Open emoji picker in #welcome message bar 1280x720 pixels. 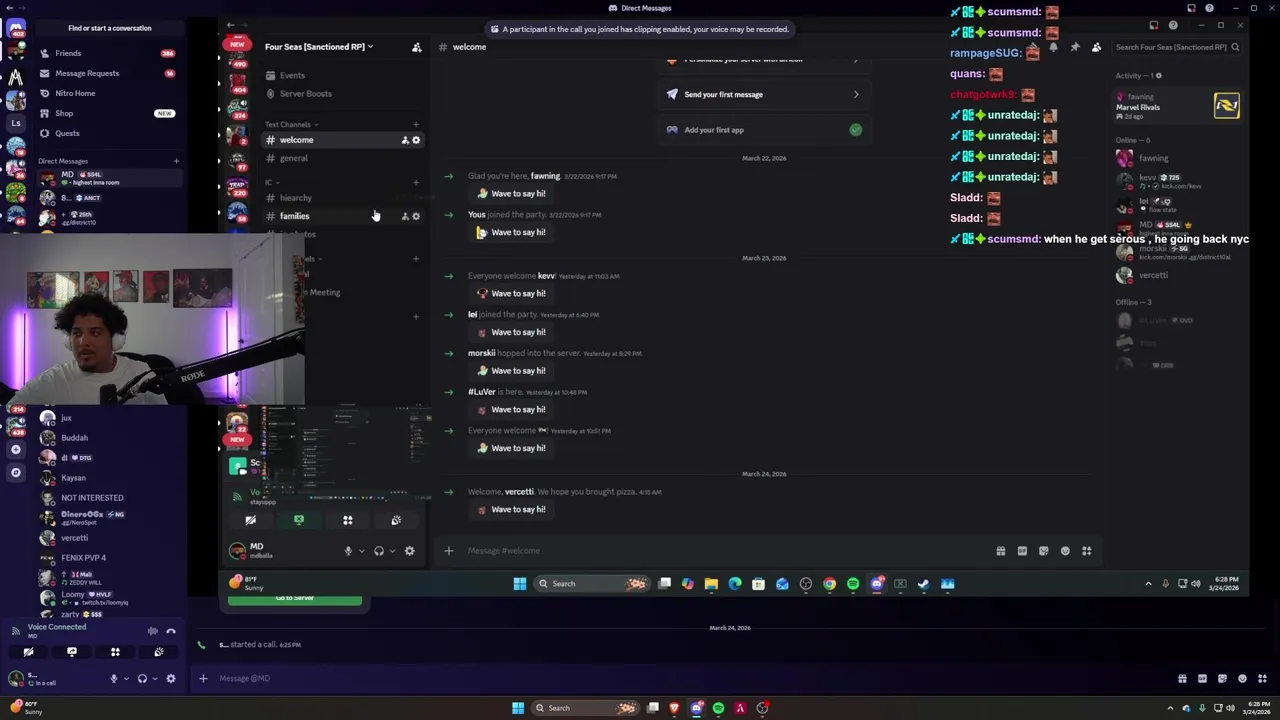(1065, 551)
